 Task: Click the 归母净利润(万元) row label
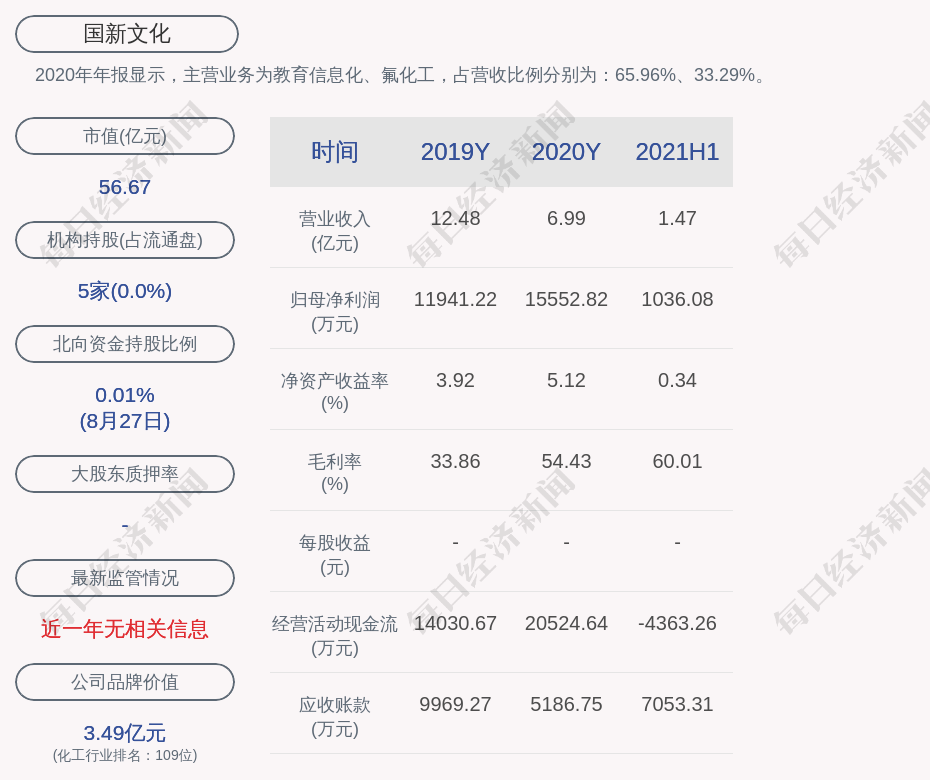coord(335,311)
